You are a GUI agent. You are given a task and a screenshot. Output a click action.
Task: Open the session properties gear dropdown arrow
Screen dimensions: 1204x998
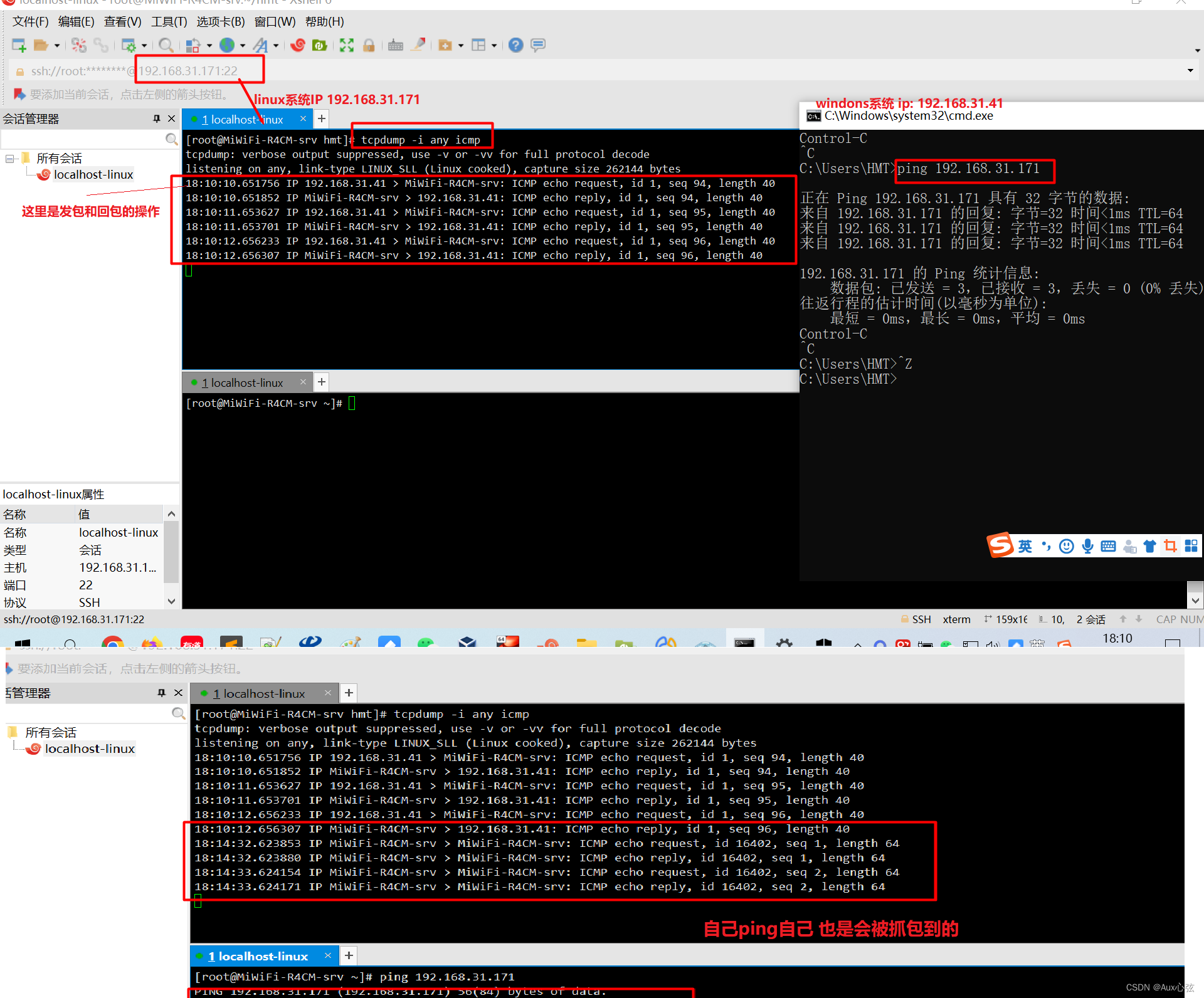(x=143, y=45)
